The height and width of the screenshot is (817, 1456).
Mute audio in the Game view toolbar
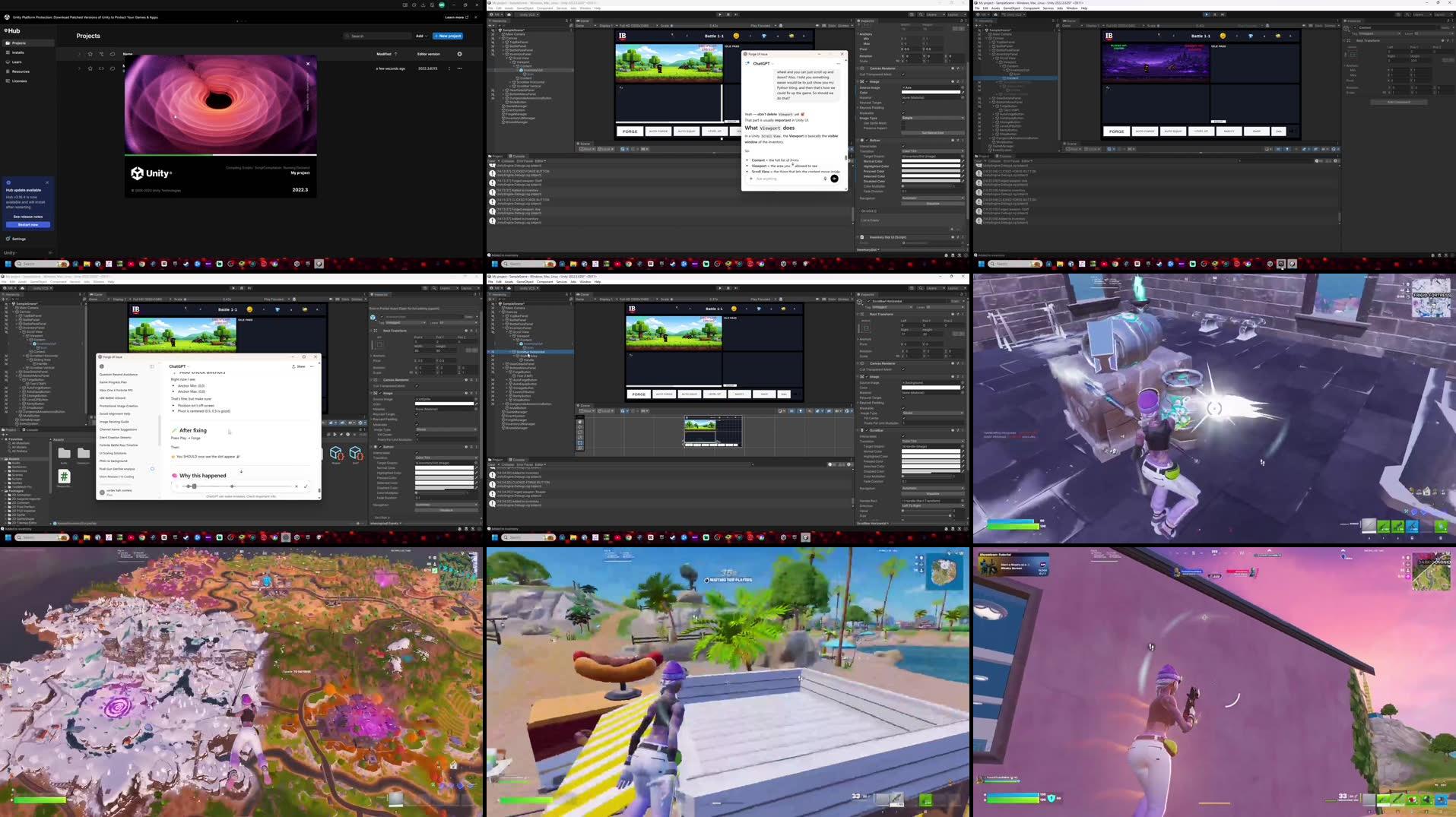point(781,24)
